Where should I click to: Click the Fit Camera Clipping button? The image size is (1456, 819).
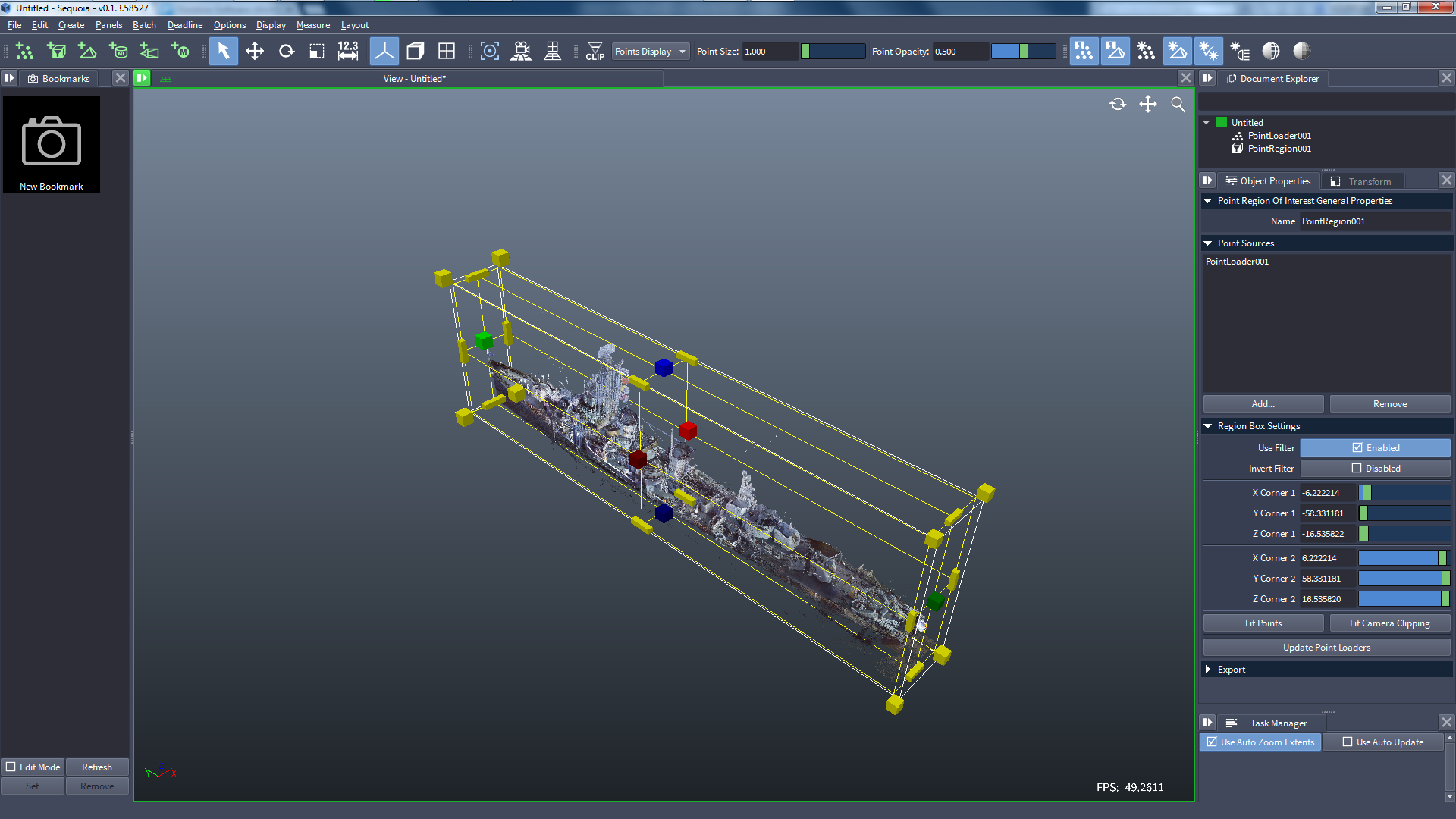click(x=1390, y=623)
